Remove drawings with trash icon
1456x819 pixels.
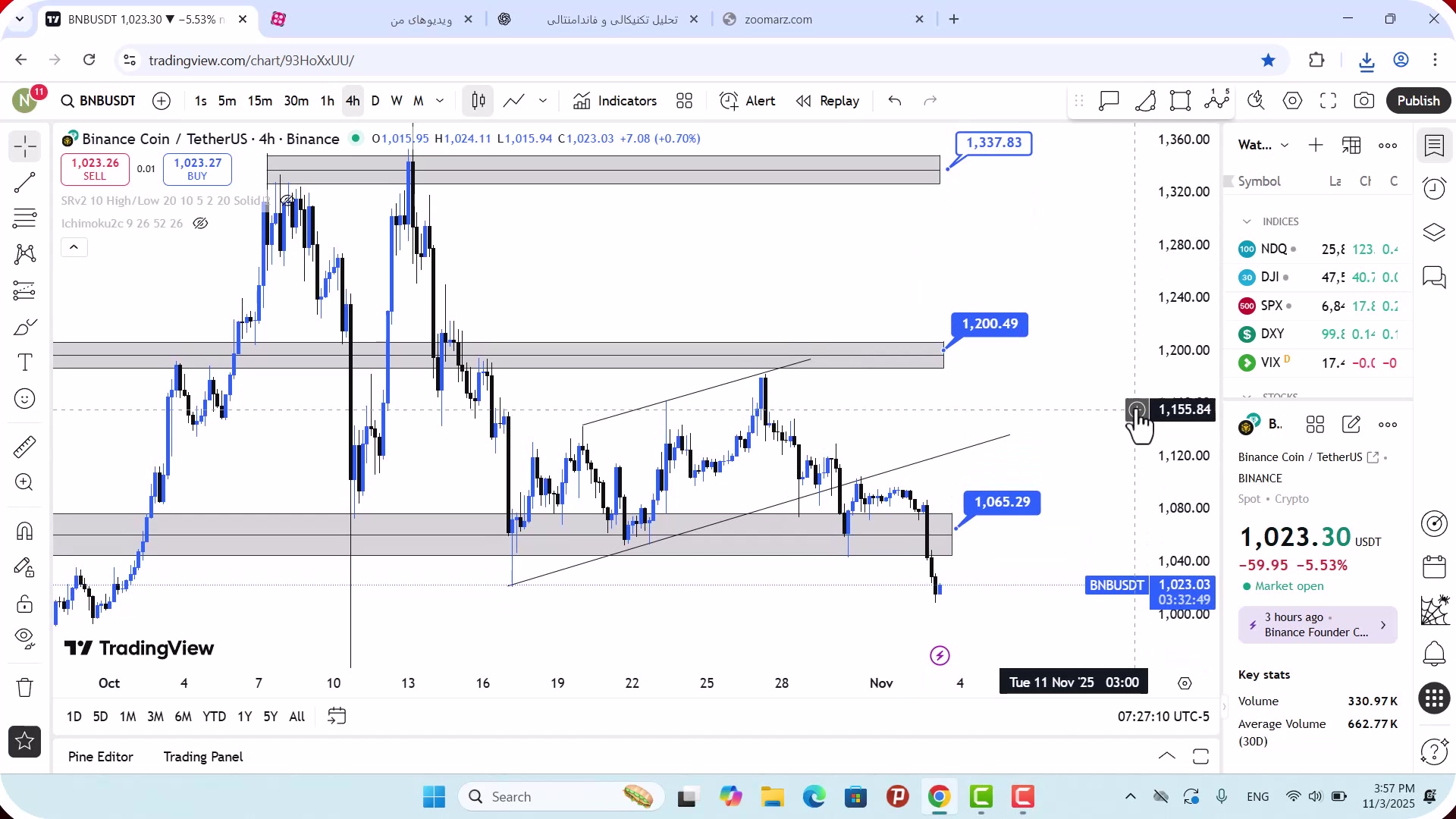(x=24, y=688)
